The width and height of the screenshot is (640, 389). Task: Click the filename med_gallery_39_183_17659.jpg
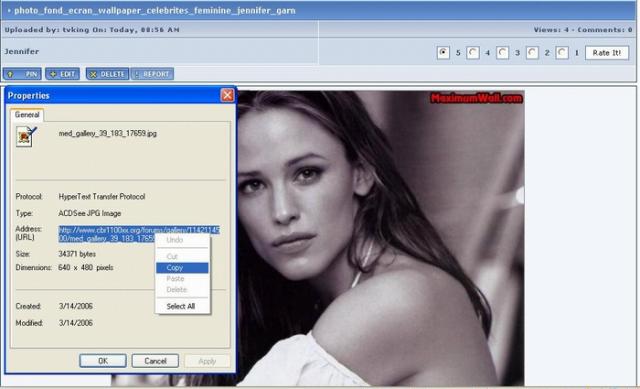[107, 133]
